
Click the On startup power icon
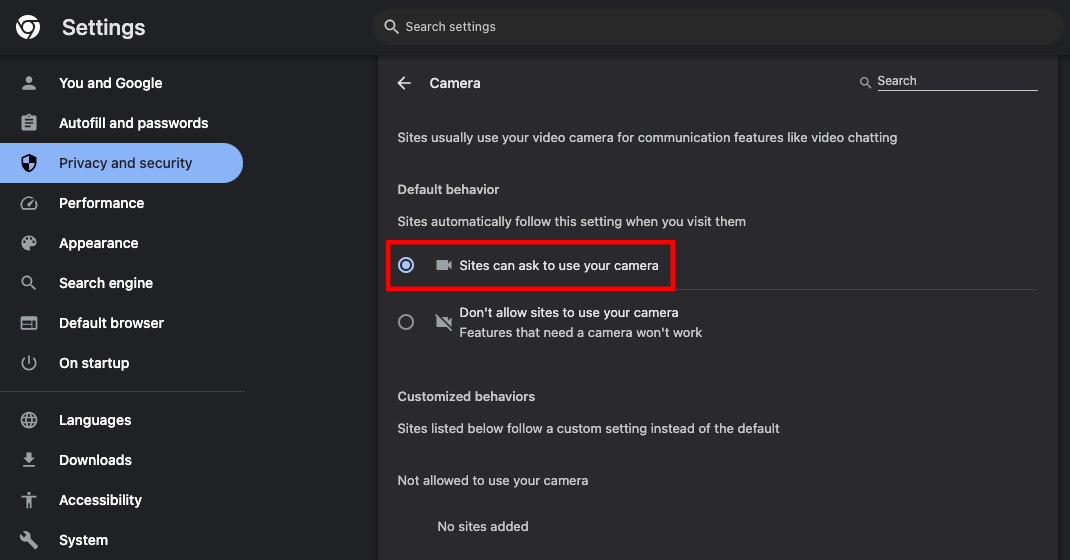pos(29,363)
